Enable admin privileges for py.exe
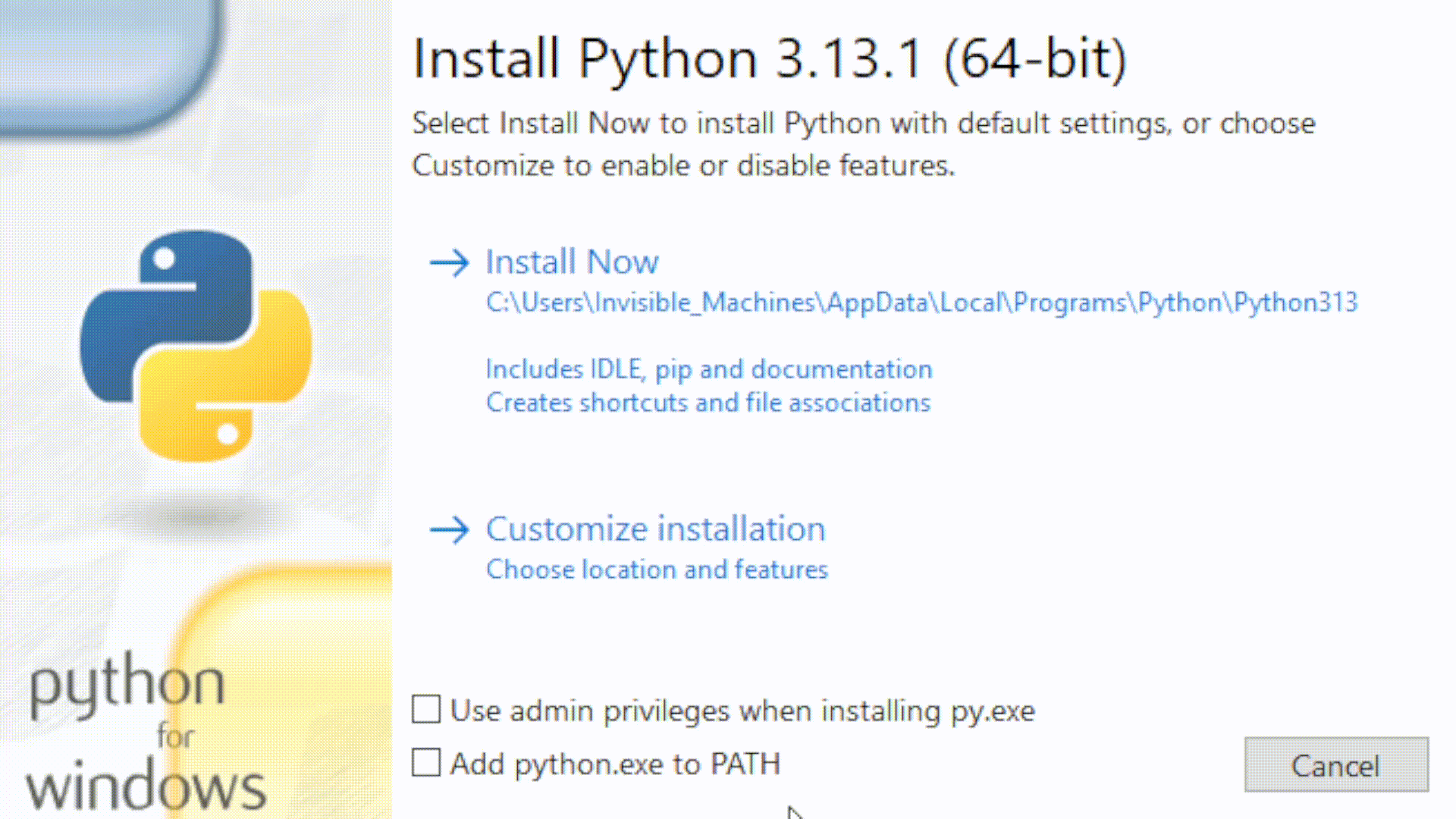Viewport: 1456px width, 819px height. pos(426,710)
